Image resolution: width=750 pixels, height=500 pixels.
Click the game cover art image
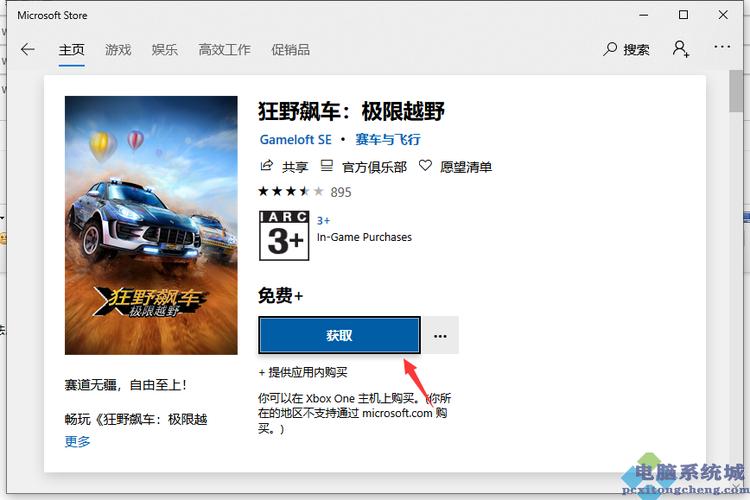pyautogui.click(x=151, y=225)
